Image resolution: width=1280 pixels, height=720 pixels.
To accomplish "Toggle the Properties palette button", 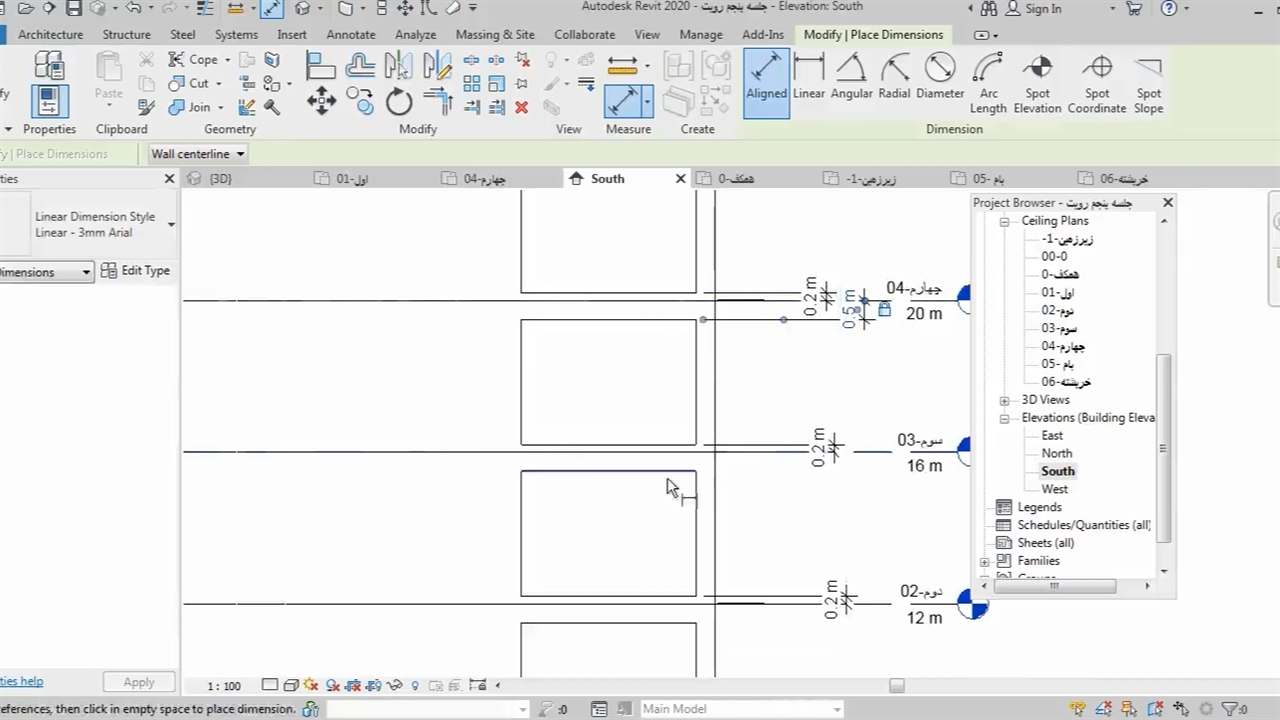I will tap(49, 100).
